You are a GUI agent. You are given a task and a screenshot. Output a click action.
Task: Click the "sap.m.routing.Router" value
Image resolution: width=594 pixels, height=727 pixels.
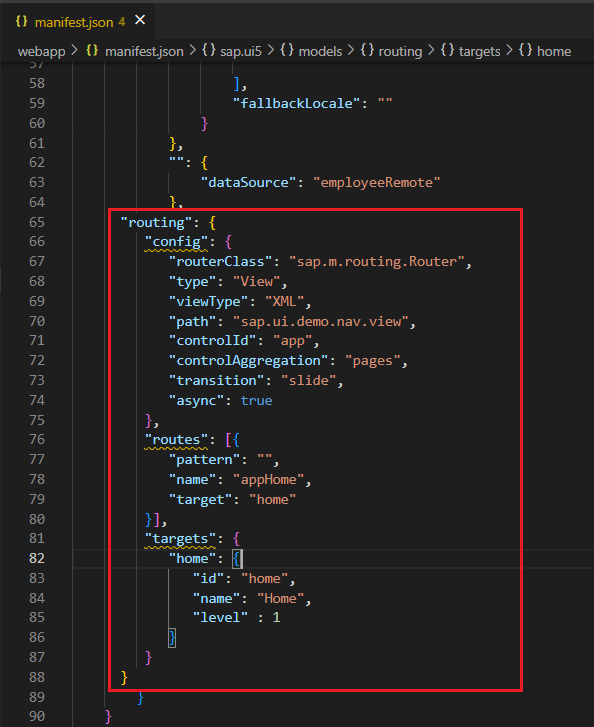[377, 262]
